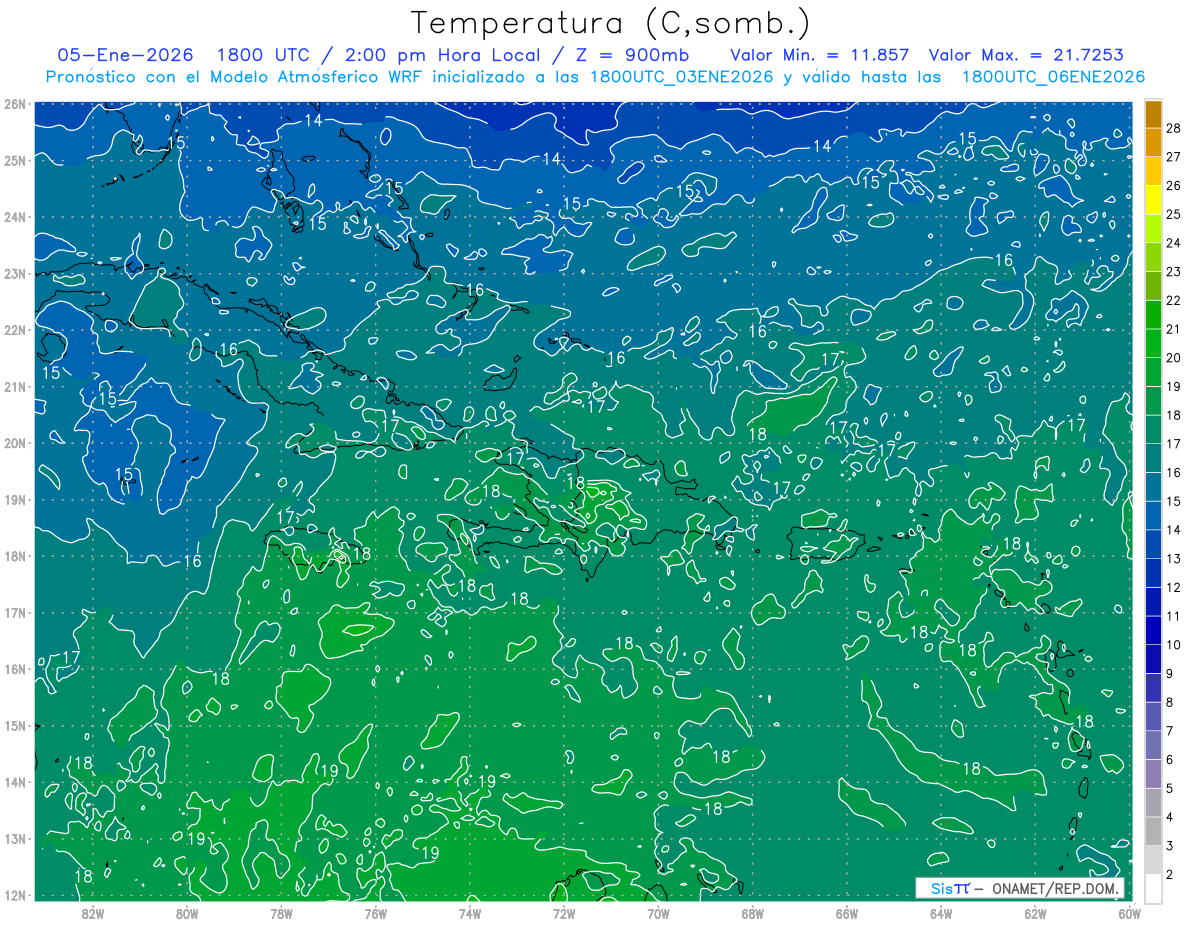Viewport: 1200px width, 927px height.
Task: Click the orange band between 27 and 28 on color scale
Action: point(1153,142)
